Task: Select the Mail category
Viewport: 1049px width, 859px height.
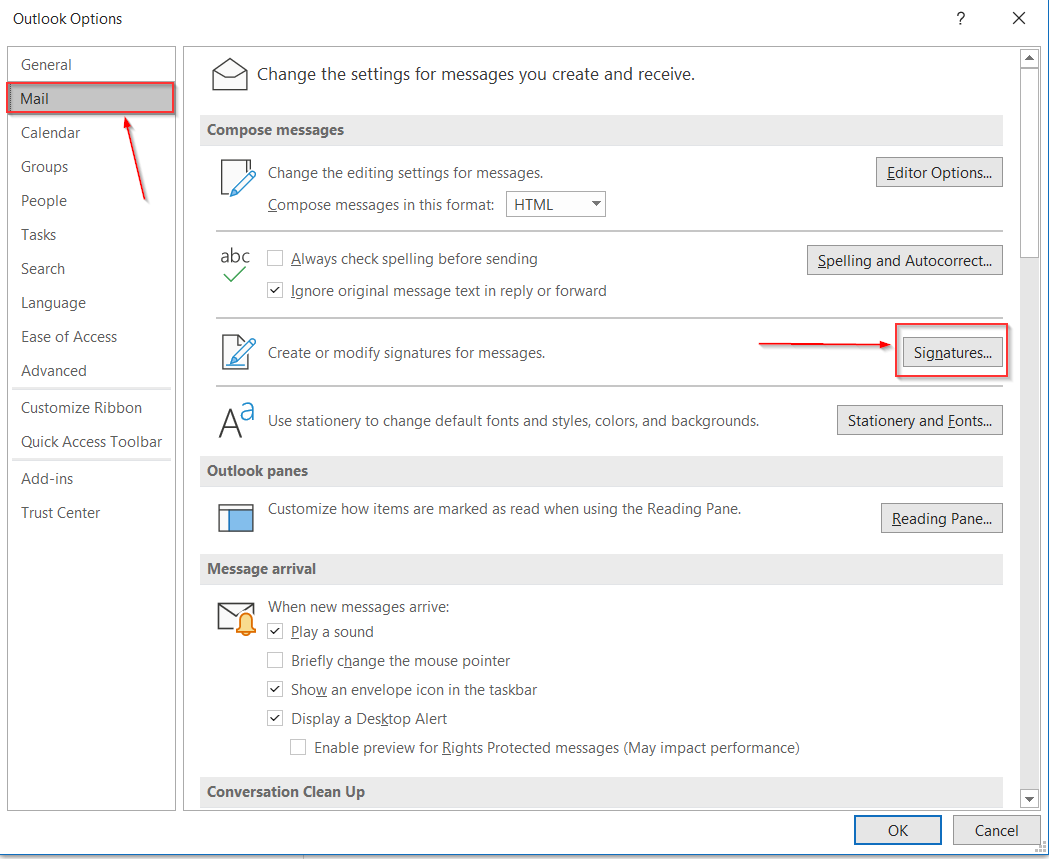Action: pyautogui.click(x=91, y=98)
